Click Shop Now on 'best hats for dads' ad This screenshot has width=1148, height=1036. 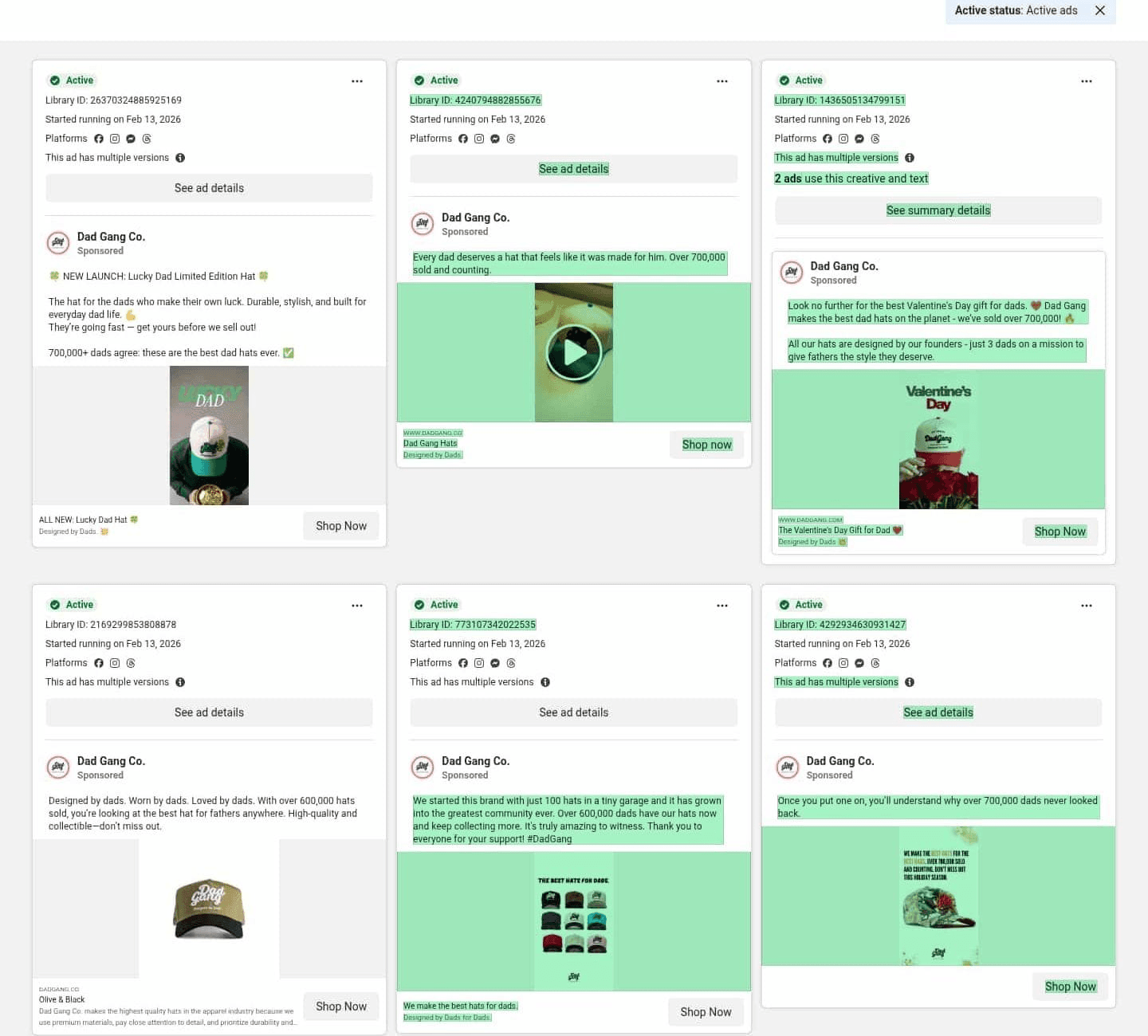(706, 1012)
